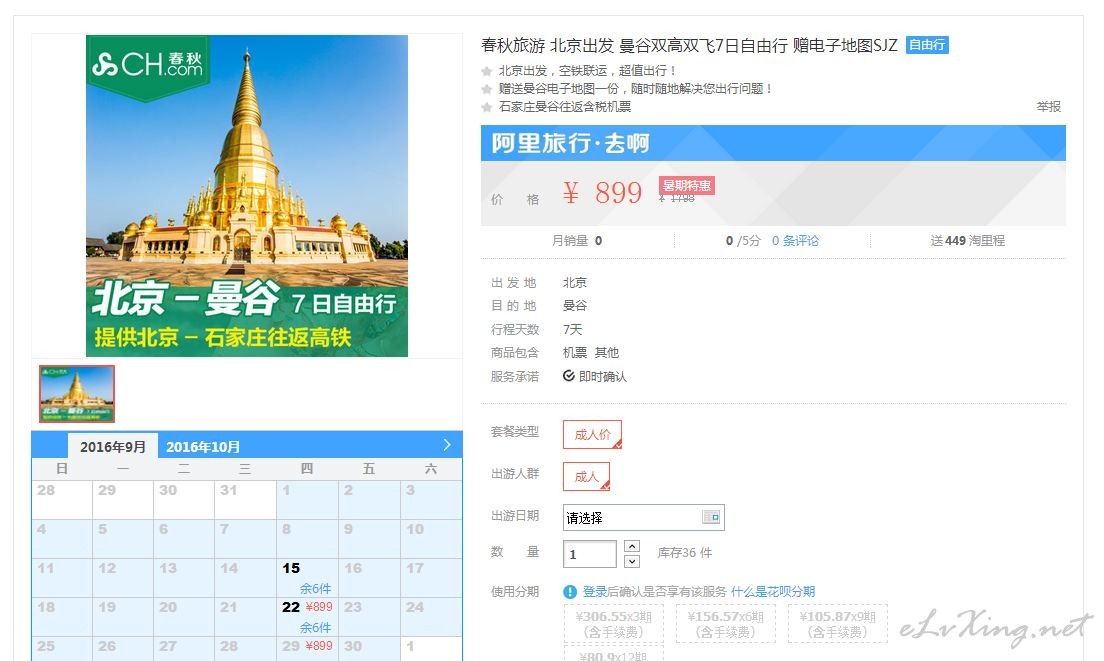
Task: Click the Bangkok temple thumbnail image
Action: point(77,393)
